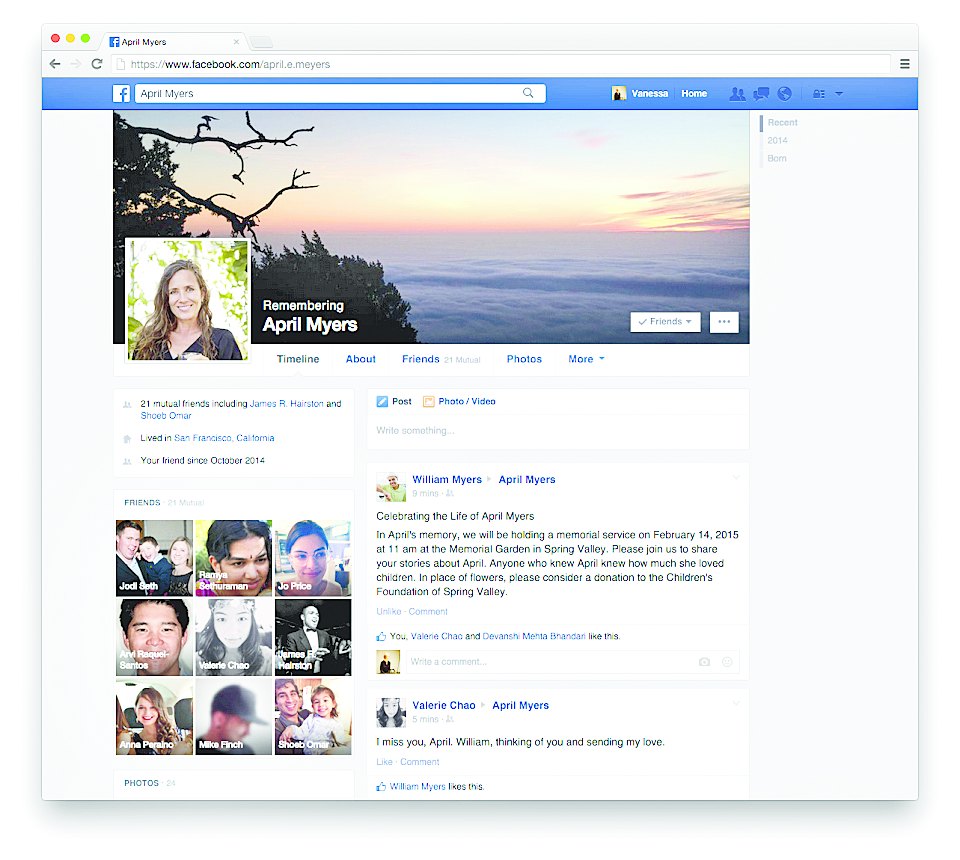Open the Friends status dropdown button
This screenshot has width=960, height=860.
point(665,322)
